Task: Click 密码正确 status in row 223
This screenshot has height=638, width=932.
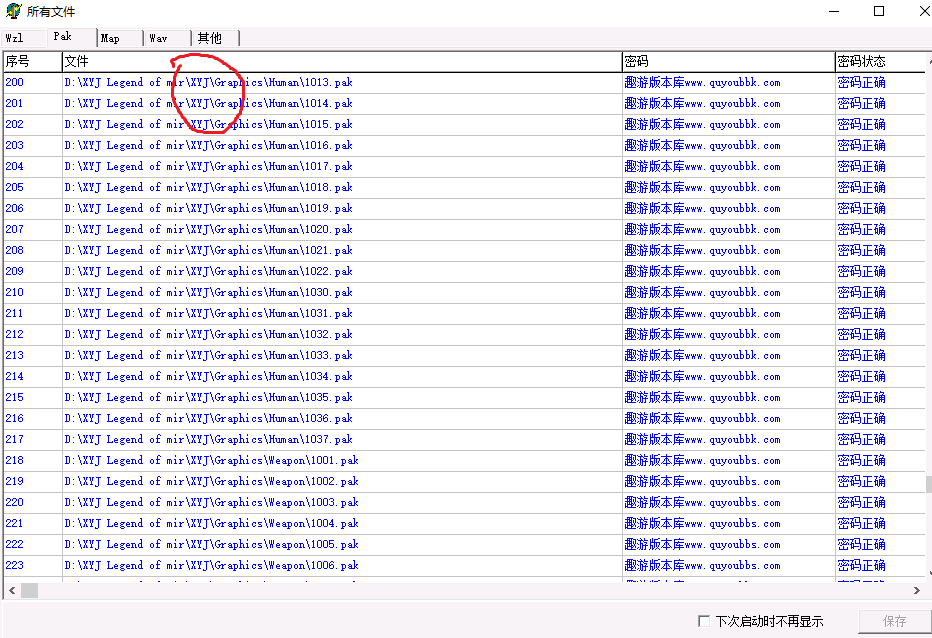Action: [860, 565]
